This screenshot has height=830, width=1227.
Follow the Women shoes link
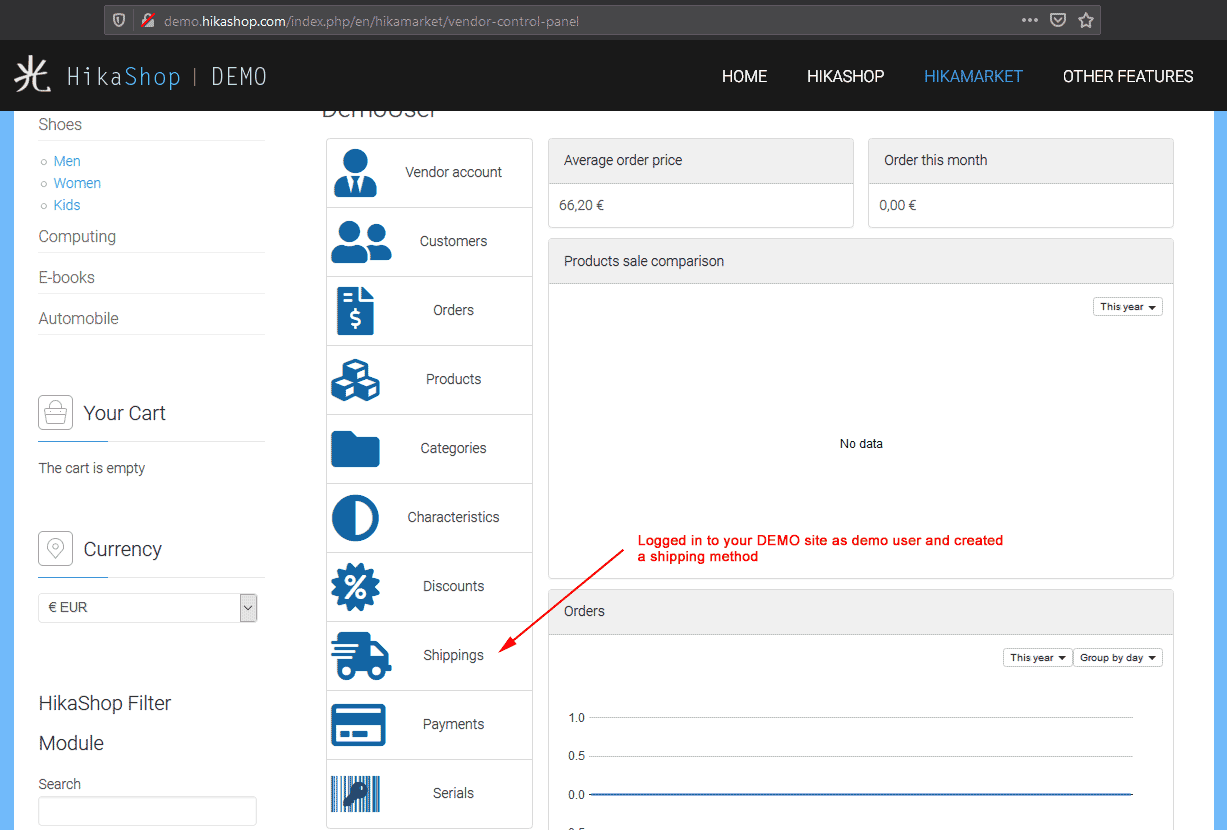77,183
